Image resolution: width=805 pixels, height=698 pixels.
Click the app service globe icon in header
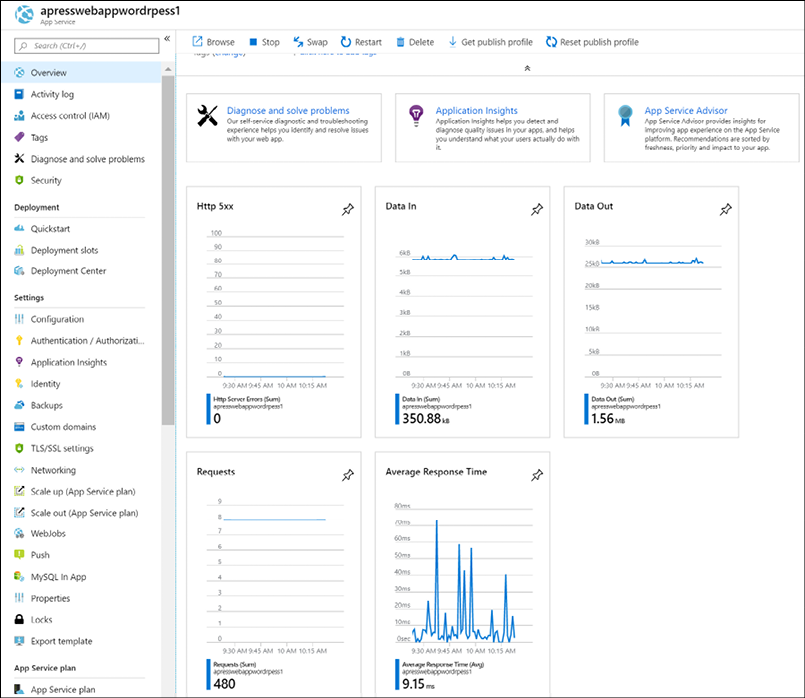point(24,14)
